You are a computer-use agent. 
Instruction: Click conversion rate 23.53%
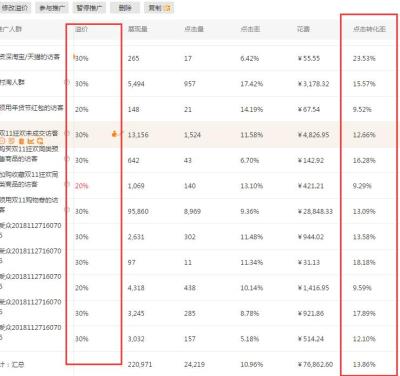click(x=364, y=58)
